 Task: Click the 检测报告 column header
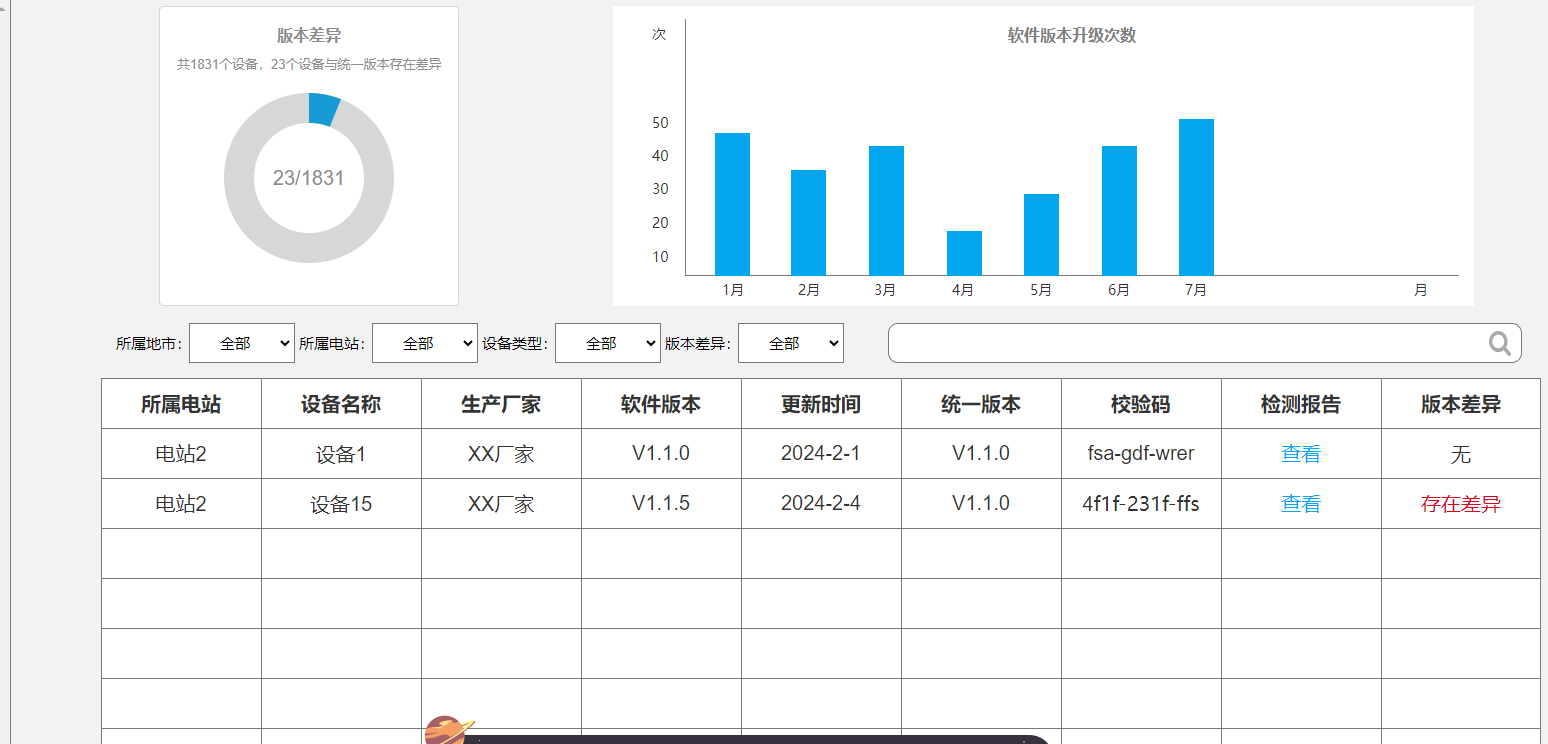point(1301,404)
